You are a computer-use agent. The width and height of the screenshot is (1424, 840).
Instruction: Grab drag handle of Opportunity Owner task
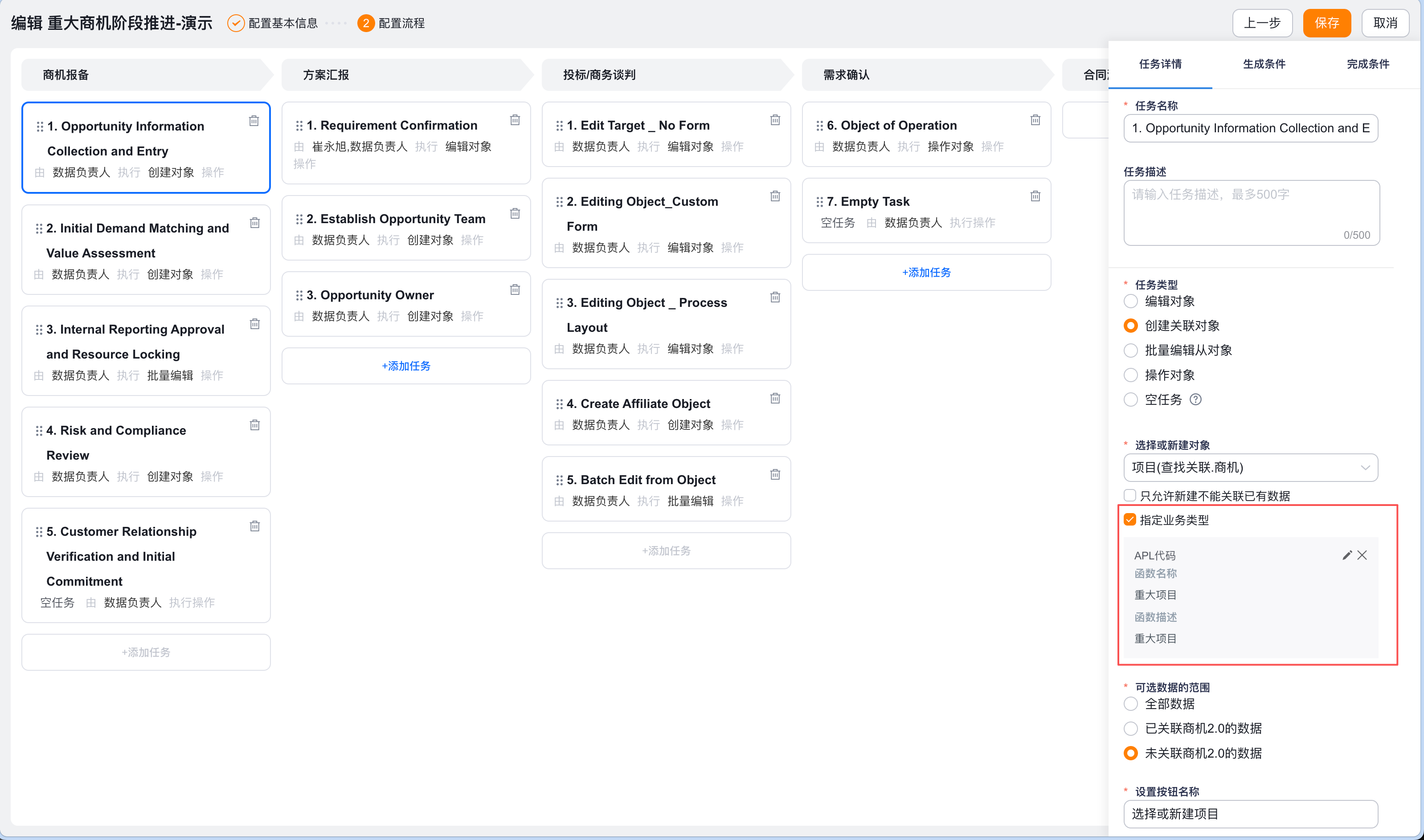[x=299, y=295]
